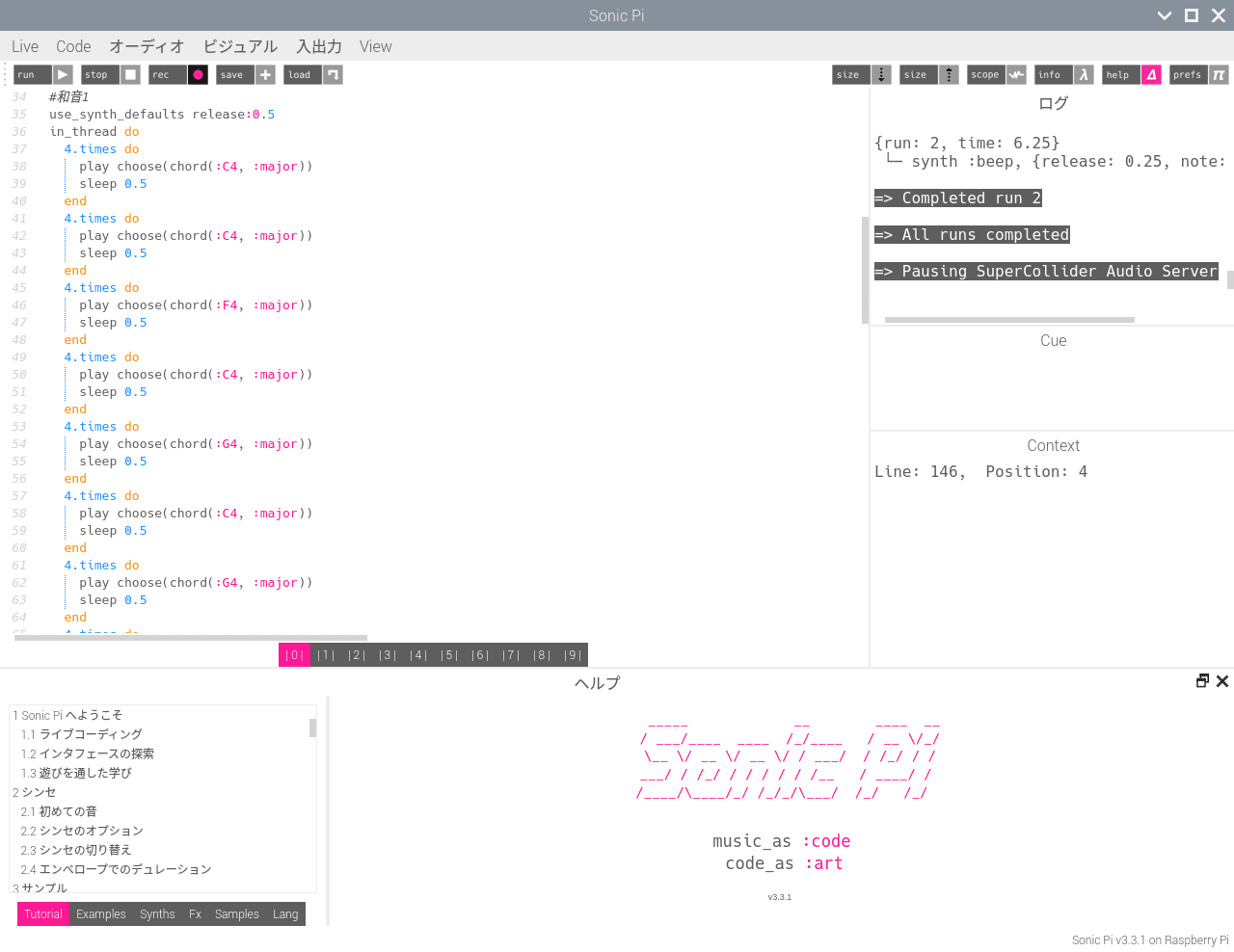Open the ビジュアル menu

[240, 46]
